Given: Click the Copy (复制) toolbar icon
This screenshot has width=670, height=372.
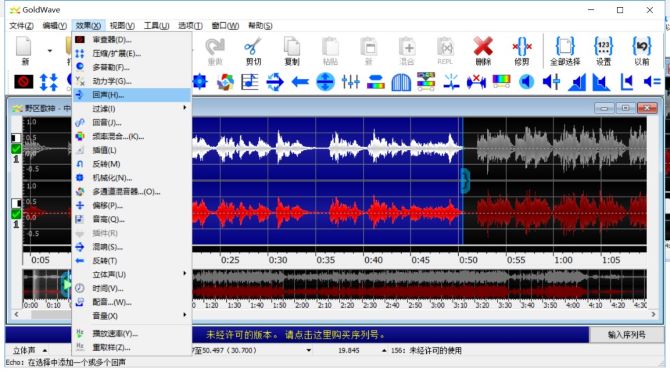Looking at the screenshot, I should click(291, 47).
